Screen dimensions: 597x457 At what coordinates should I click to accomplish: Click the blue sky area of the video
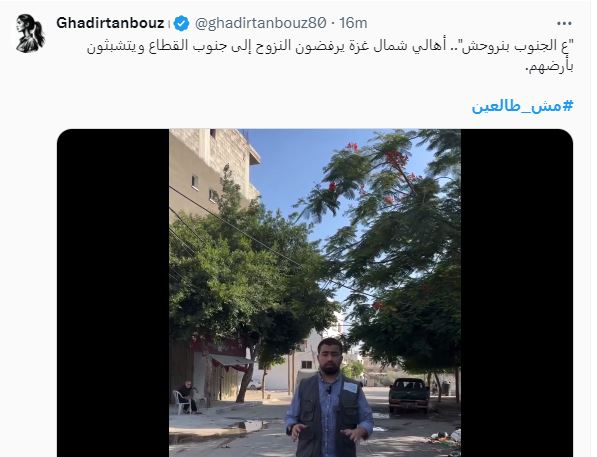(289, 168)
